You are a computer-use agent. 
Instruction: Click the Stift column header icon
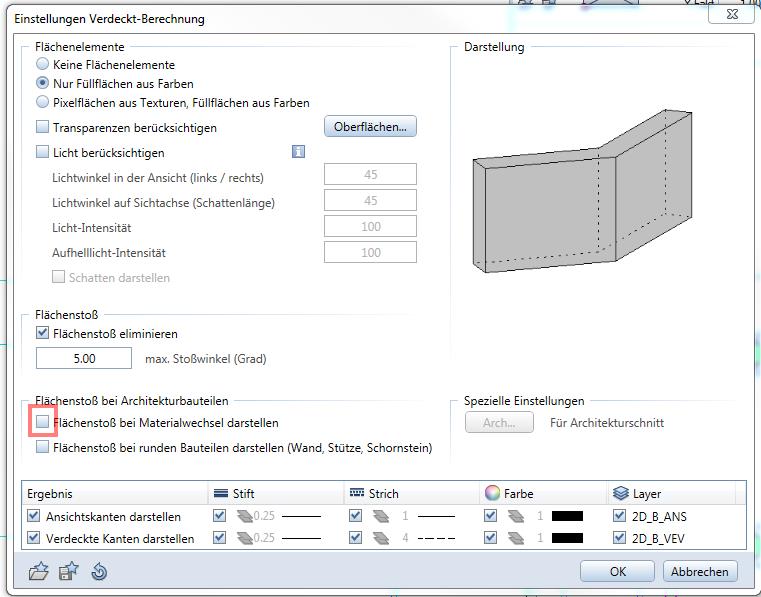[221, 493]
